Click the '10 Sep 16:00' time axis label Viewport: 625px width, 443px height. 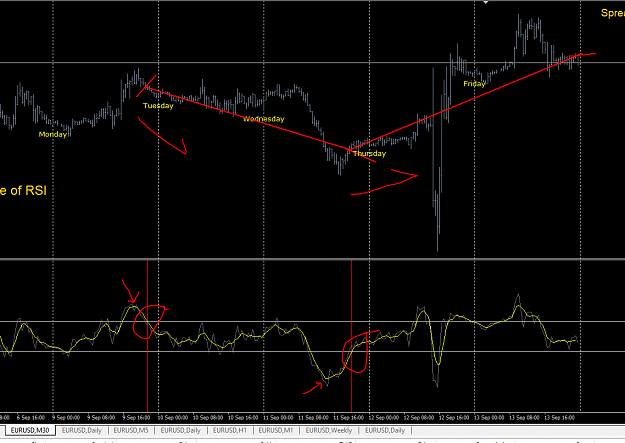pos(243,418)
